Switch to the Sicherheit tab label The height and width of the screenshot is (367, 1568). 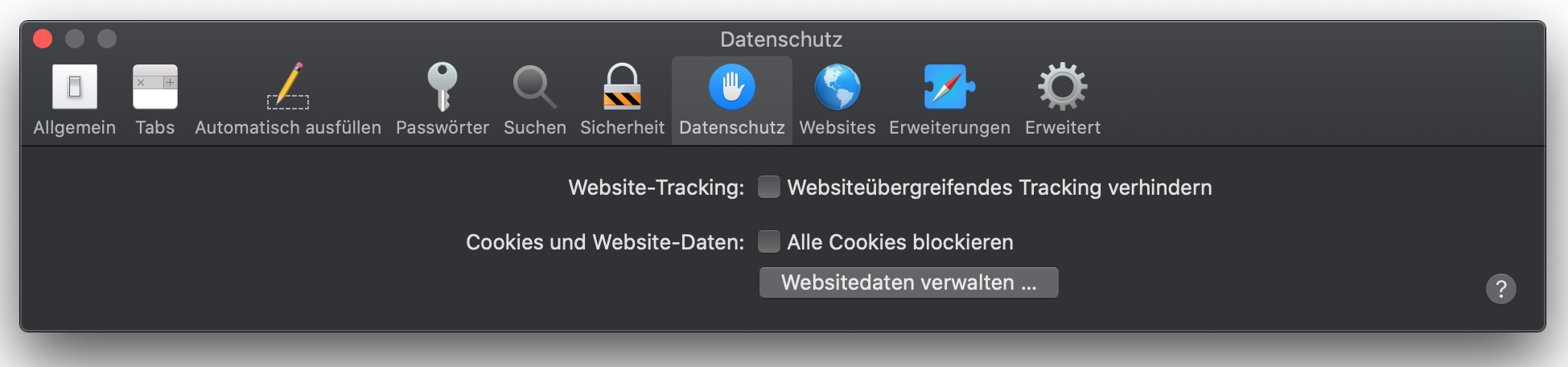622,128
